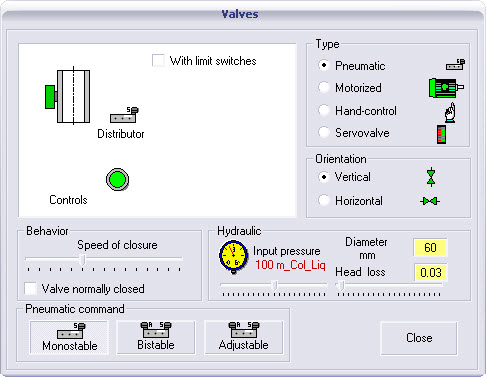Image resolution: width=486 pixels, height=377 pixels.
Task: Choose the Motorized valve type
Action: tap(323, 87)
